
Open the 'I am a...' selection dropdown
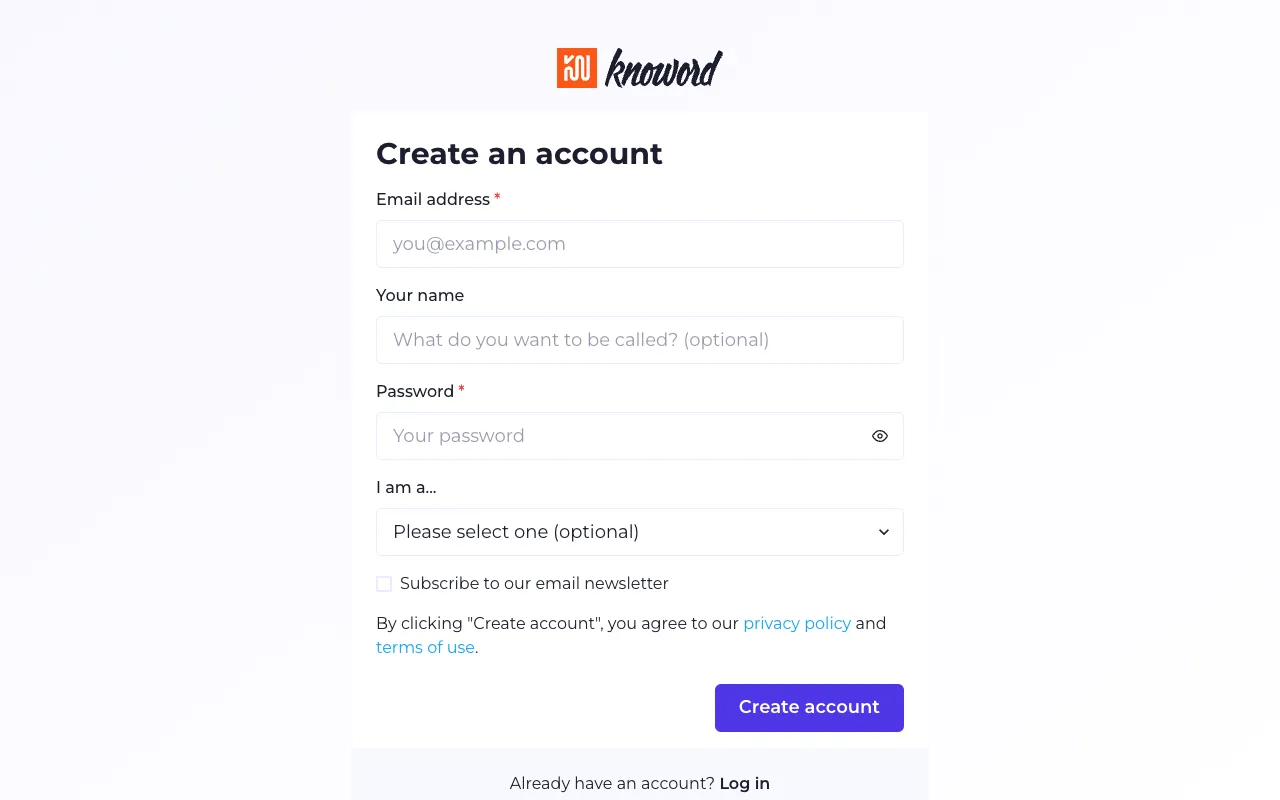tap(640, 532)
